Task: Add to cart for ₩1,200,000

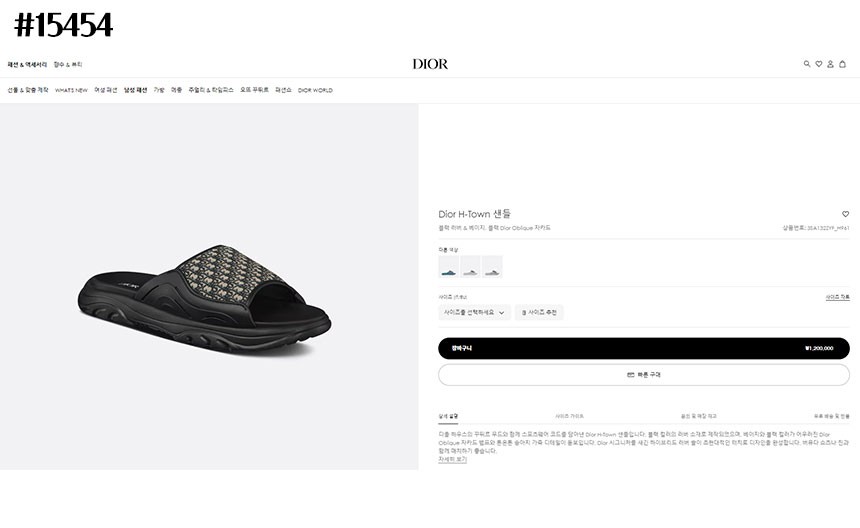Action: click(x=644, y=348)
